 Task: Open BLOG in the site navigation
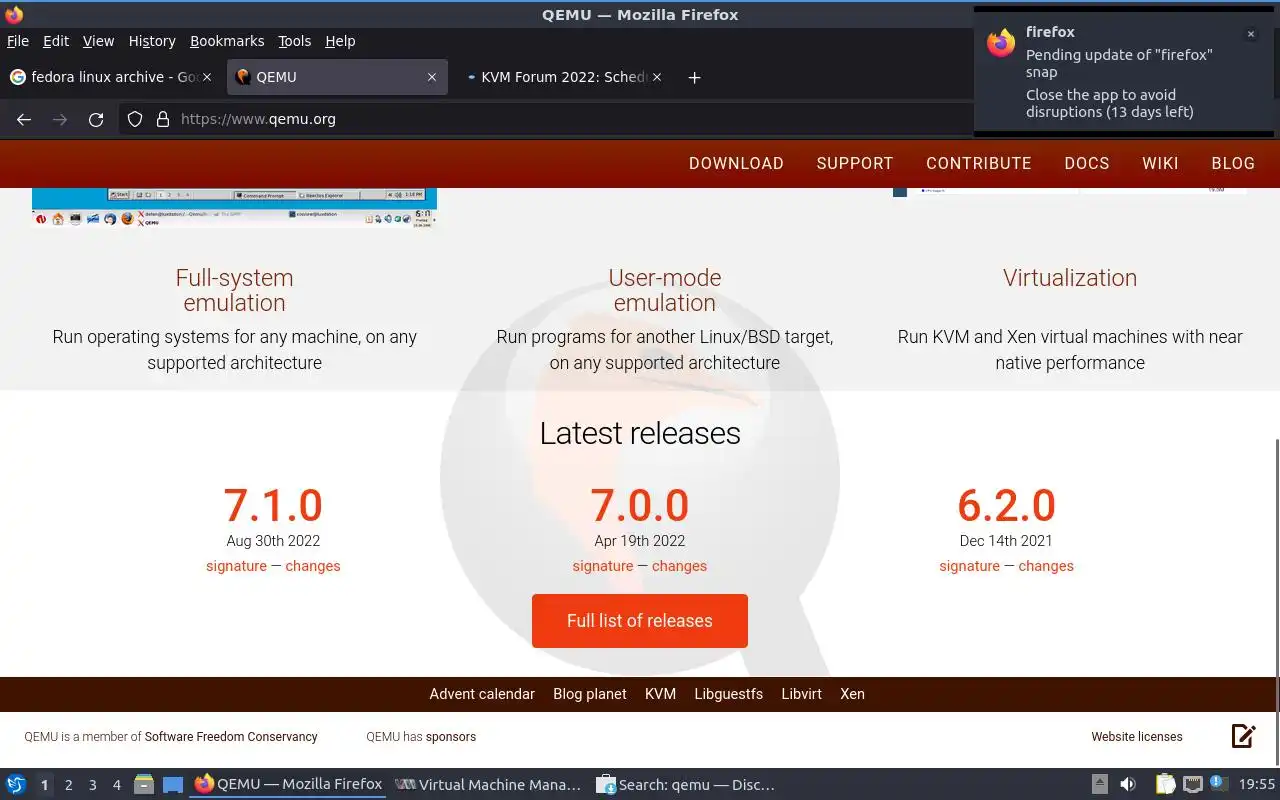[1233, 163]
